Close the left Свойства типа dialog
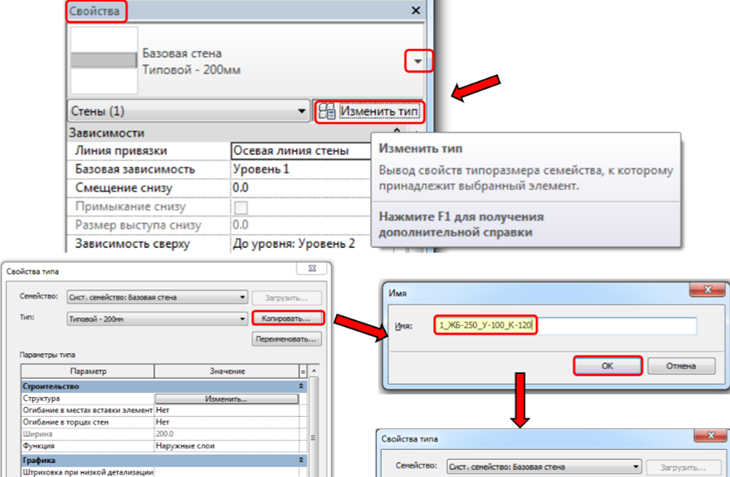Image resolution: width=730 pixels, height=477 pixels. [x=312, y=269]
